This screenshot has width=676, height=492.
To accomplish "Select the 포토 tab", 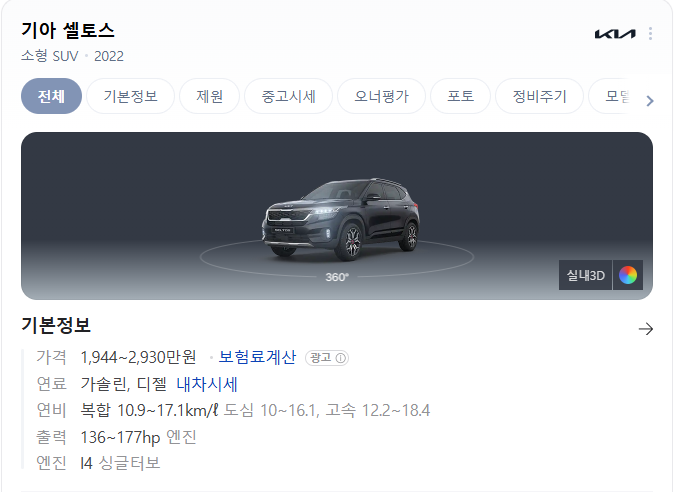I will (460, 96).
